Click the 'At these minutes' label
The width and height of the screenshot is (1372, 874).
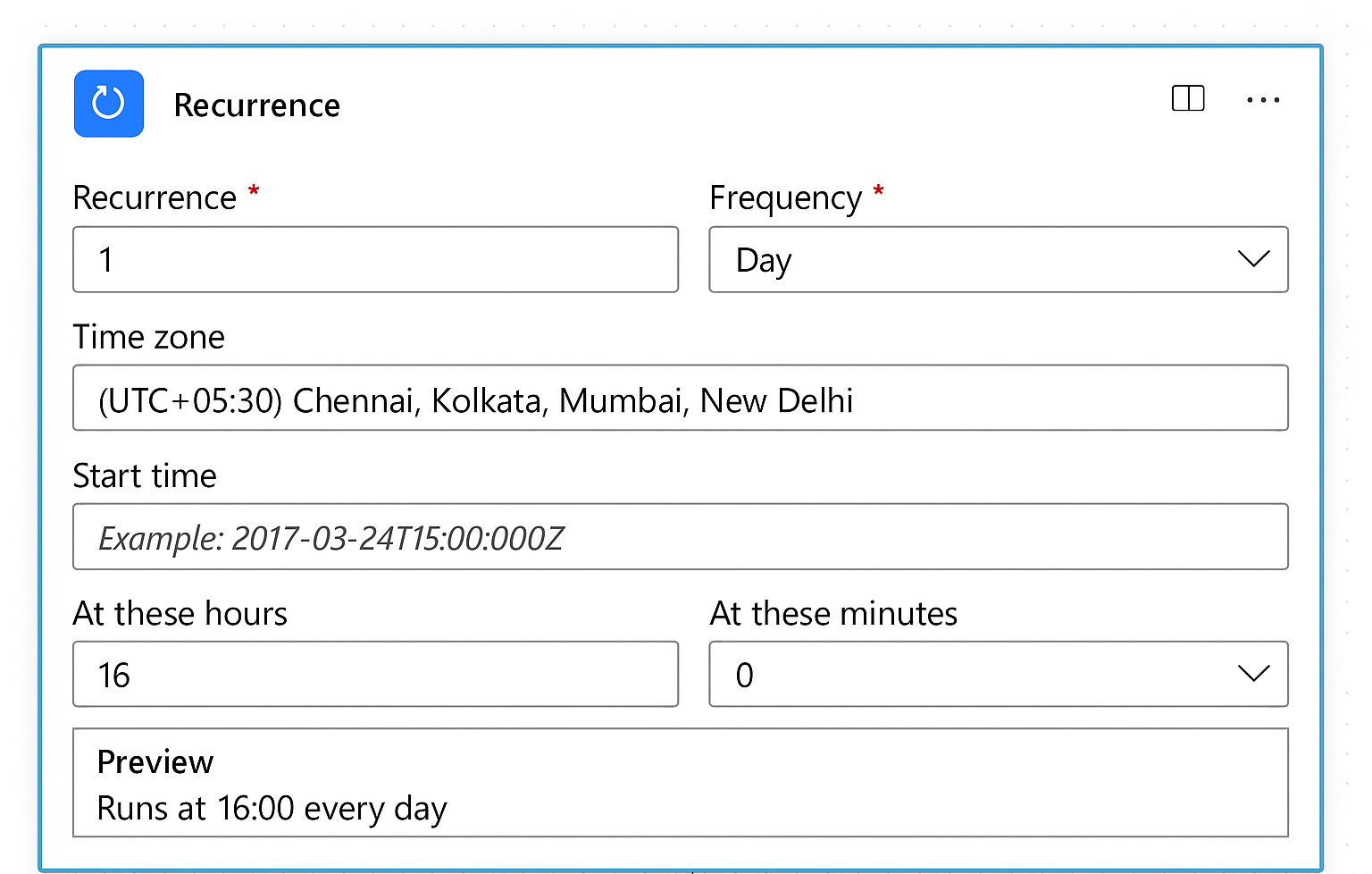tap(833, 614)
